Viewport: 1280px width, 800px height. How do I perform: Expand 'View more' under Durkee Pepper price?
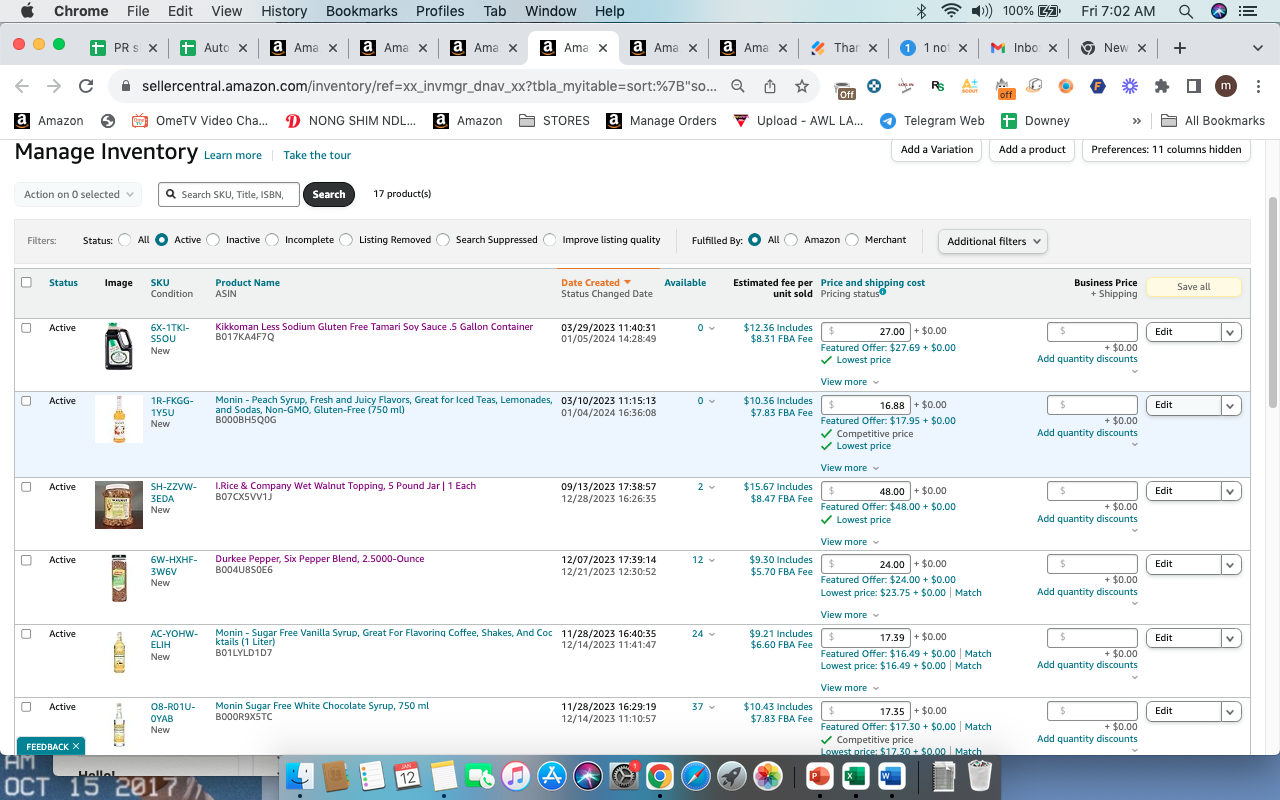coord(850,615)
